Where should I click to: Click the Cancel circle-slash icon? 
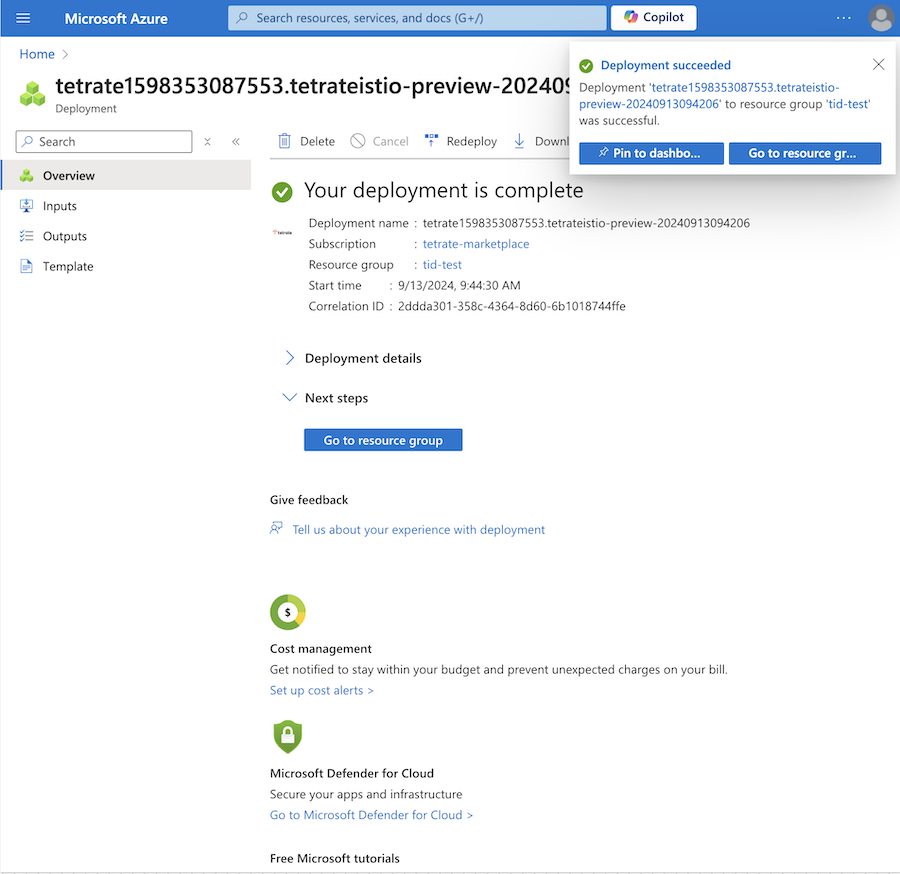point(358,141)
